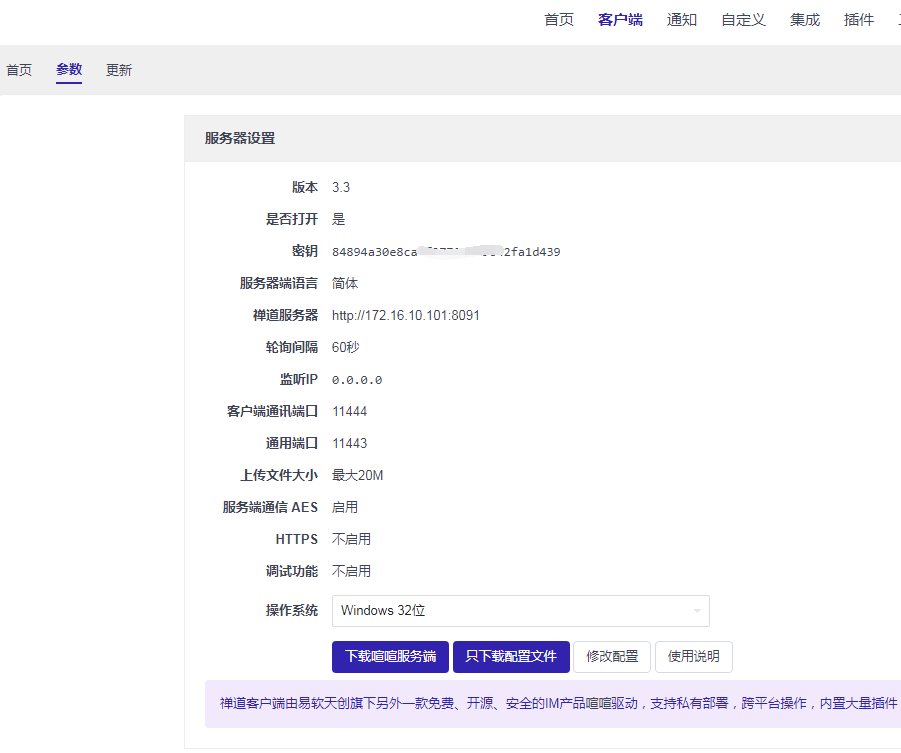Select the 参数 sub-tab
This screenshot has height=753, width=901.
69,70
